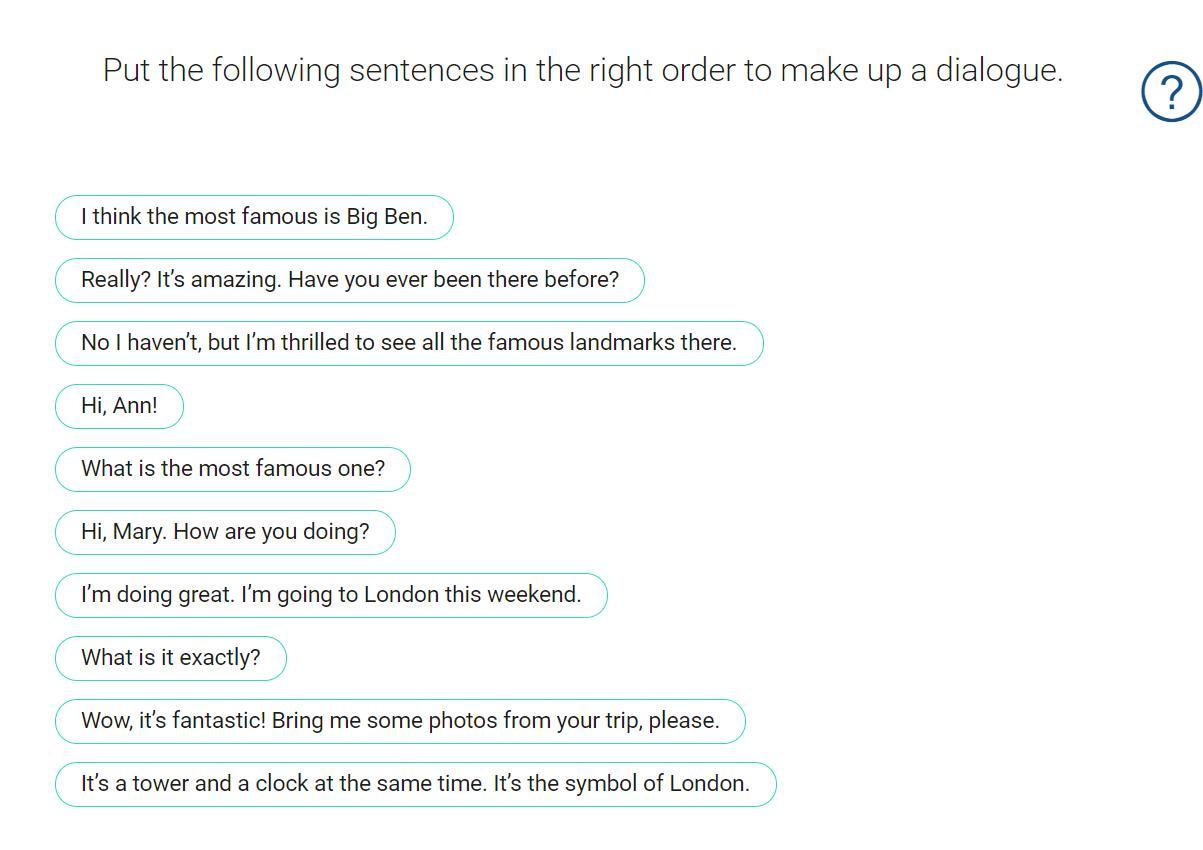Click the 'Hi, Ann!' greeting
This screenshot has height=850, width=1203.
point(119,406)
